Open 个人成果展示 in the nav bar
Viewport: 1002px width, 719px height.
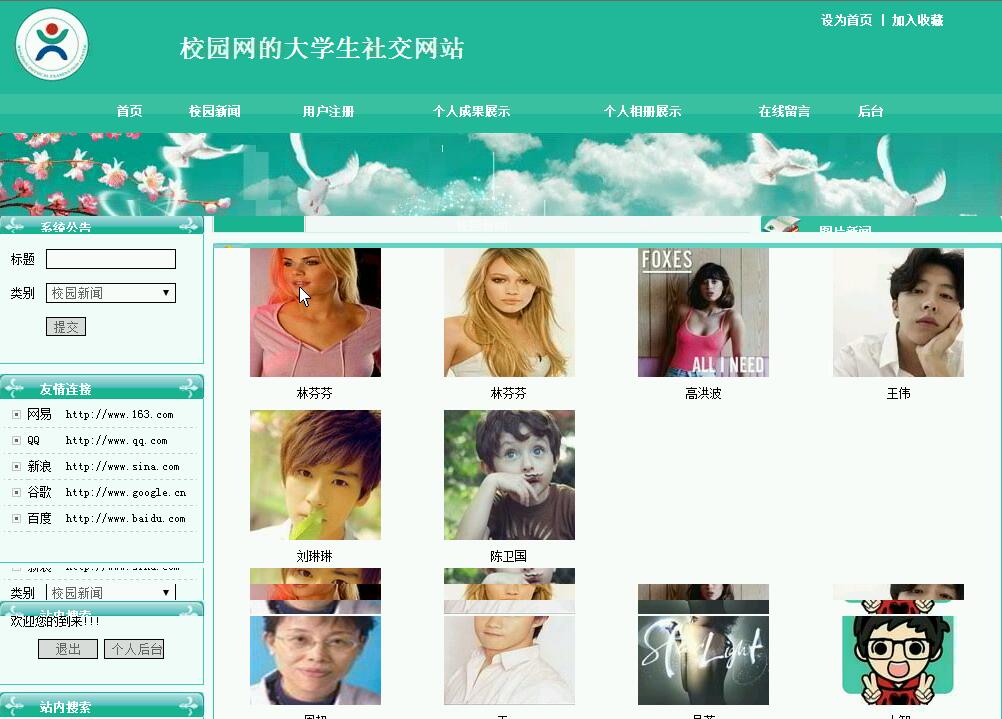[472, 111]
